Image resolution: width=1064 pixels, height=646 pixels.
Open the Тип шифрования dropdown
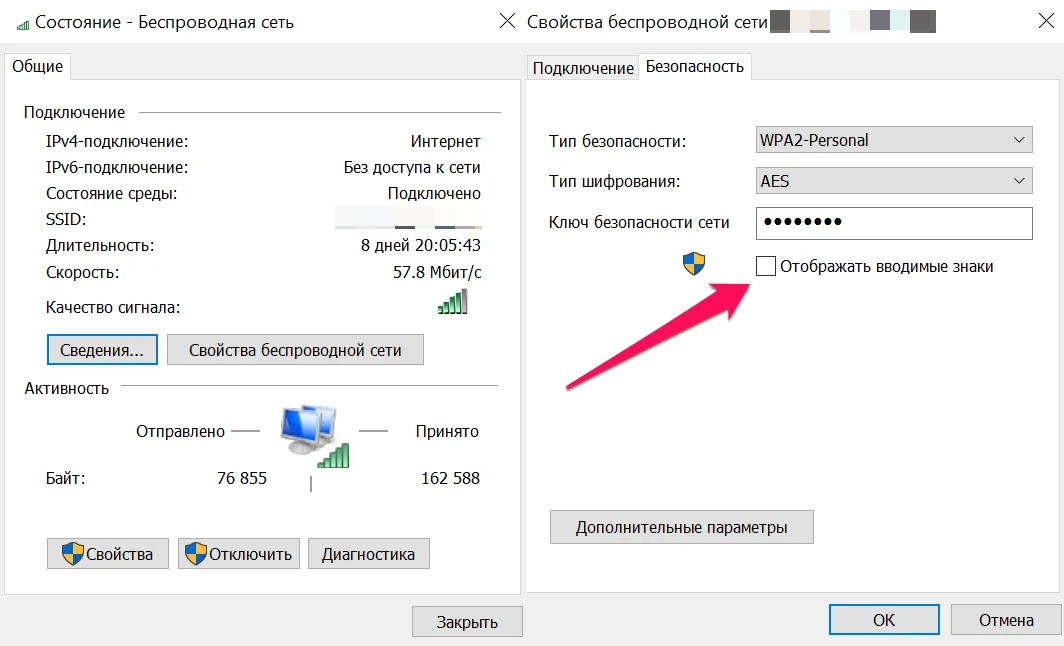pos(894,180)
